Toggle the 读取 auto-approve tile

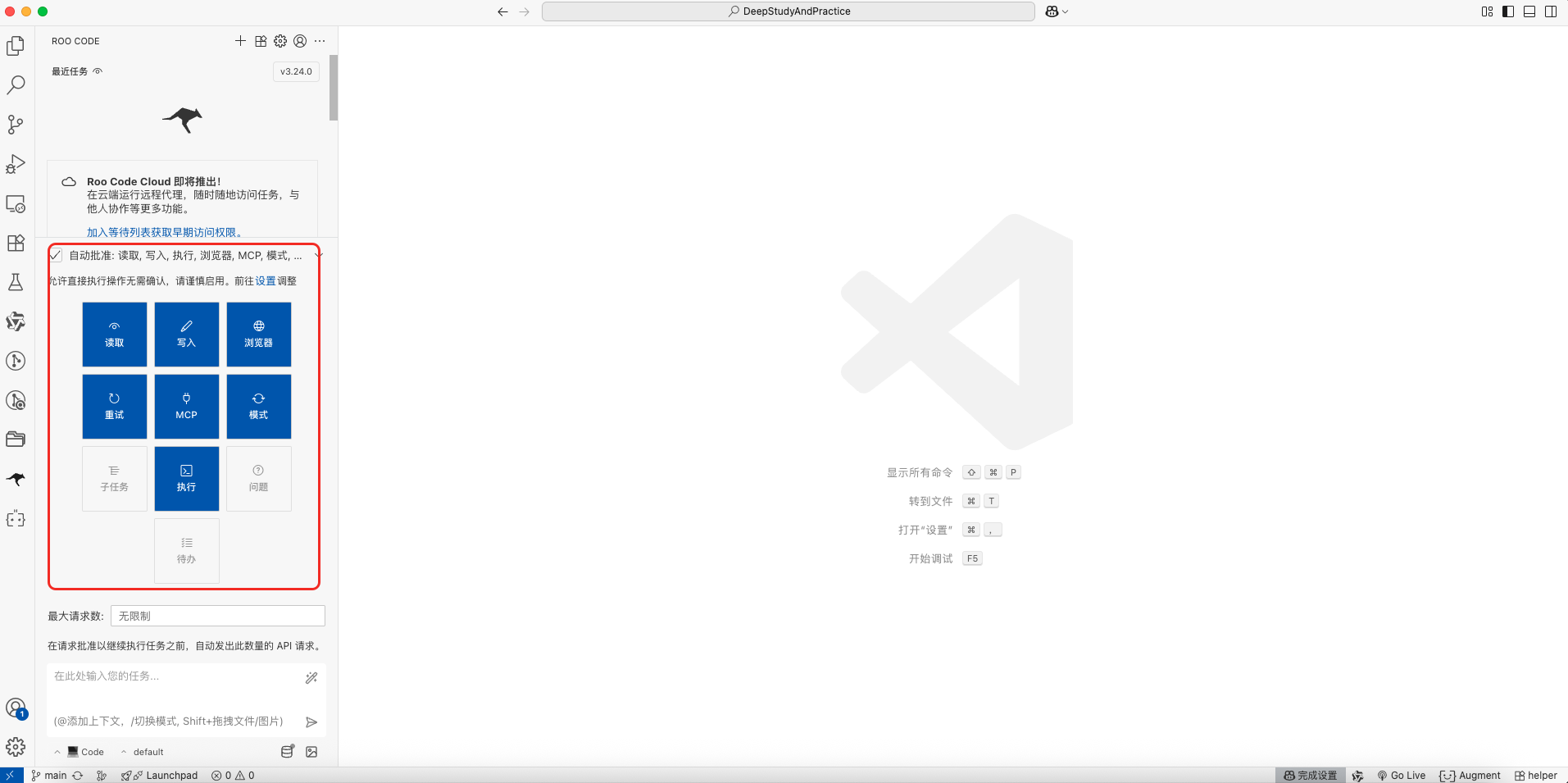coord(115,335)
